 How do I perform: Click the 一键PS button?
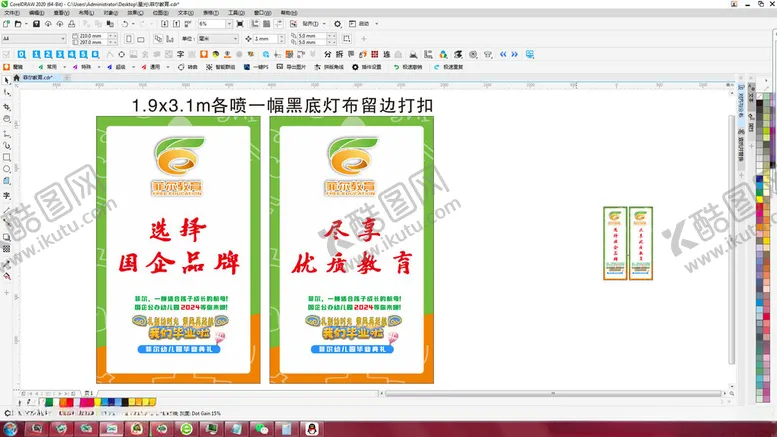[256, 67]
